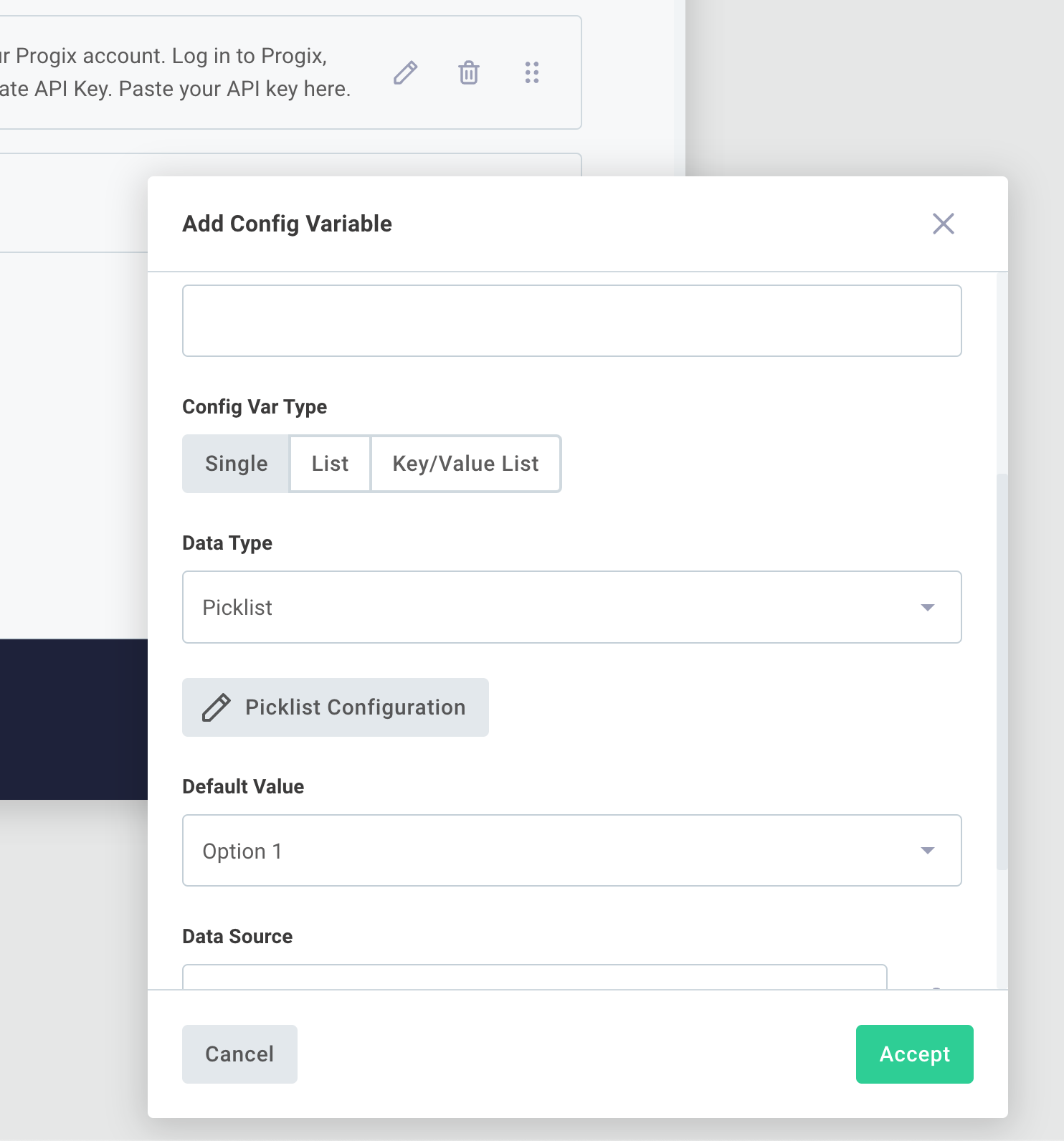Accept the new config variable
The height and width of the screenshot is (1141, 1064).
[915, 1054]
